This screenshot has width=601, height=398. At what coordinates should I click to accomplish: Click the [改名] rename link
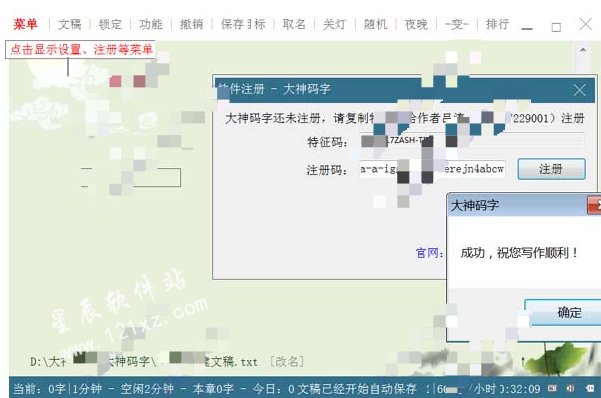(x=287, y=362)
